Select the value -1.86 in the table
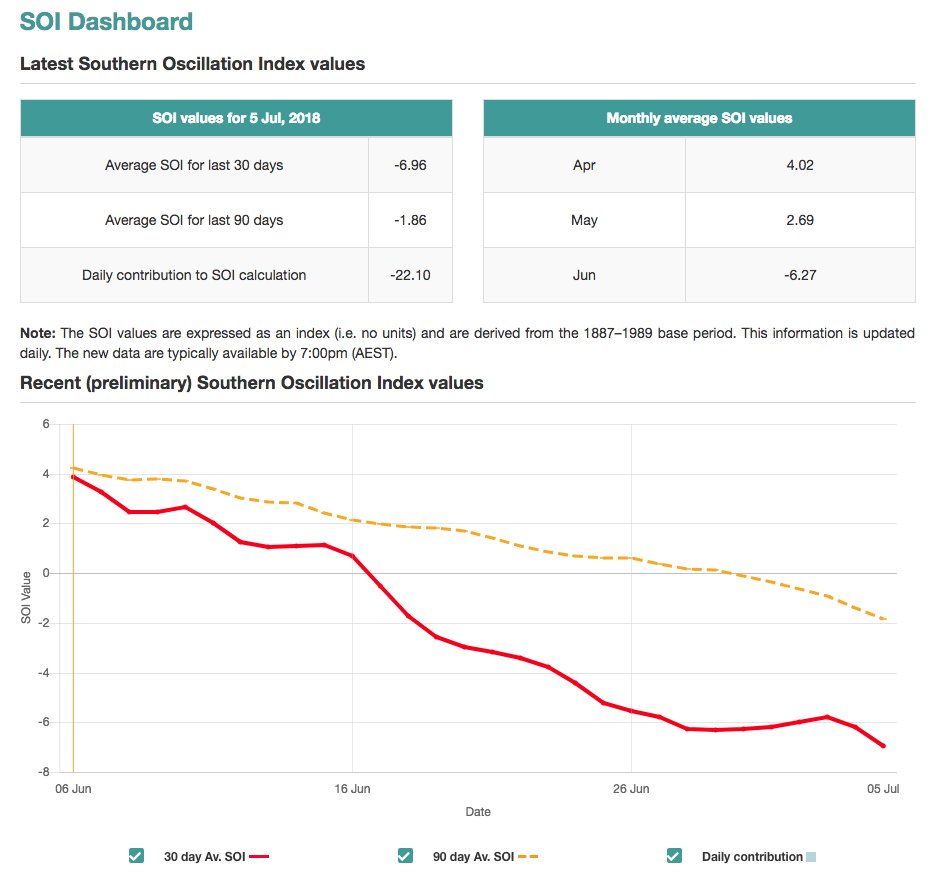The image size is (944, 874). pos(411,220)
